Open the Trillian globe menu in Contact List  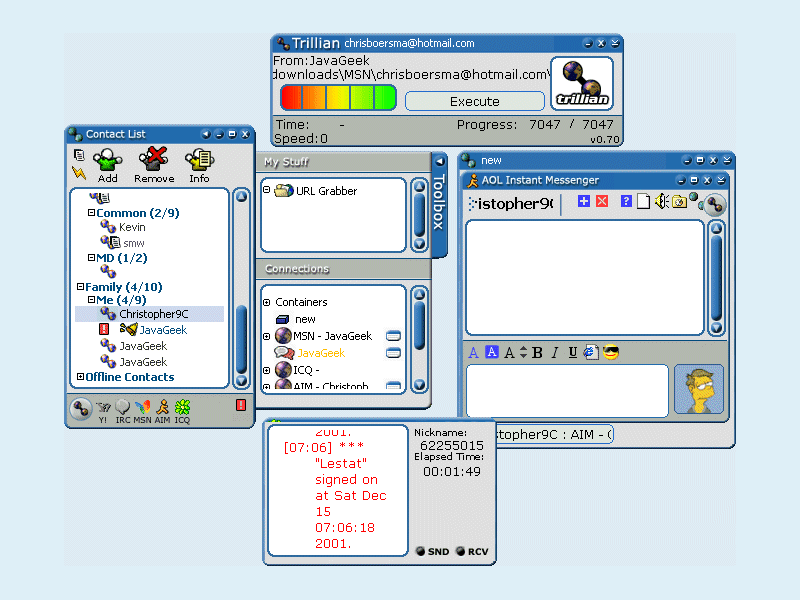click(81, 409)
